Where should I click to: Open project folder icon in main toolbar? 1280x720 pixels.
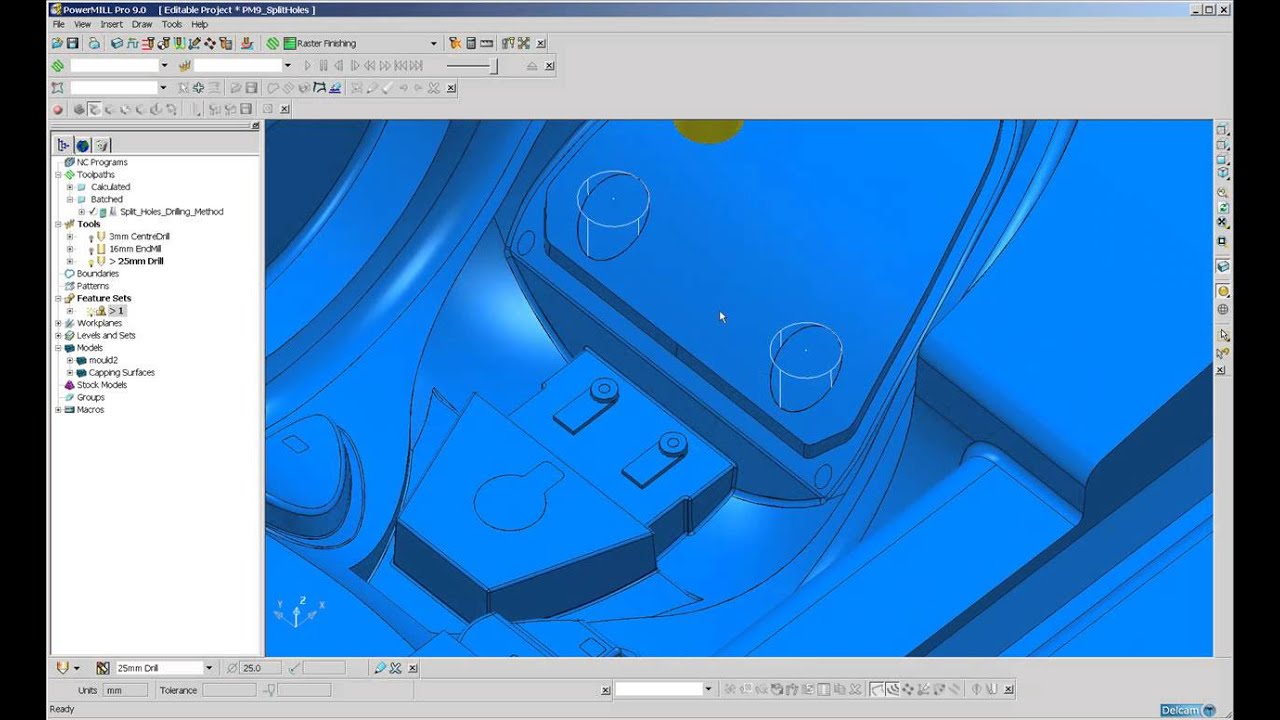tap(57, 43)
